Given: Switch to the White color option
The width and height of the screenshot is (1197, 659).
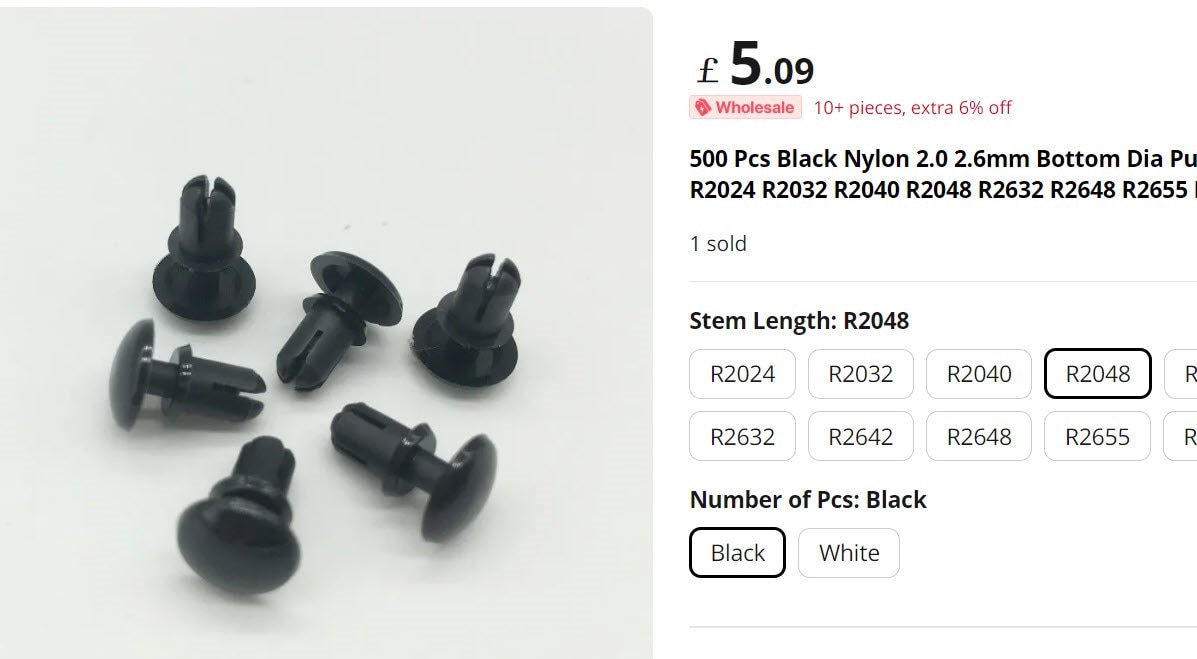Looking at the screenshot, I should point(849,553).
